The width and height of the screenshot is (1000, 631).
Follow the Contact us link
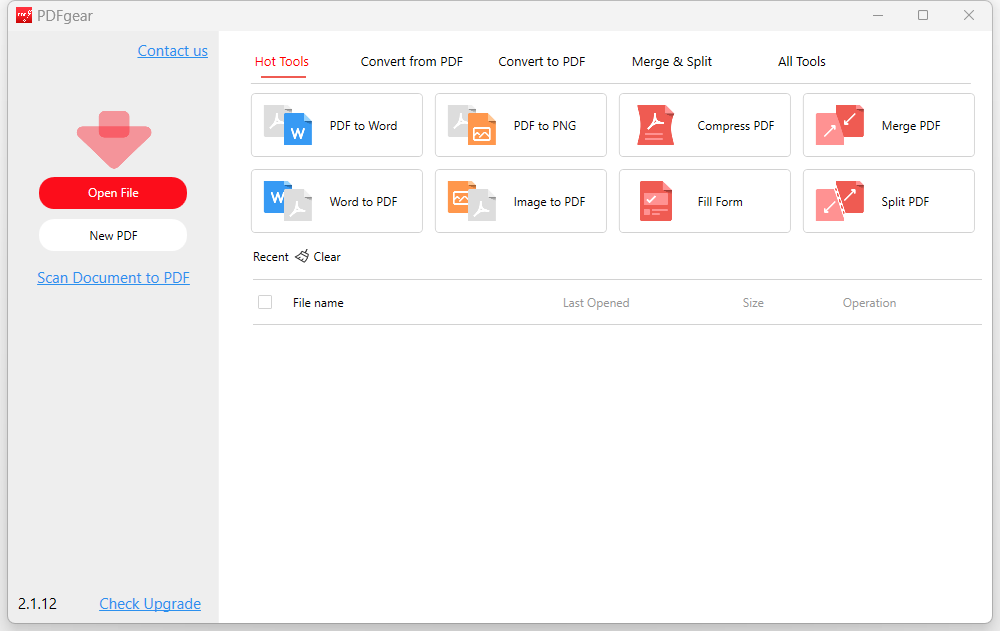click(173, 51)
